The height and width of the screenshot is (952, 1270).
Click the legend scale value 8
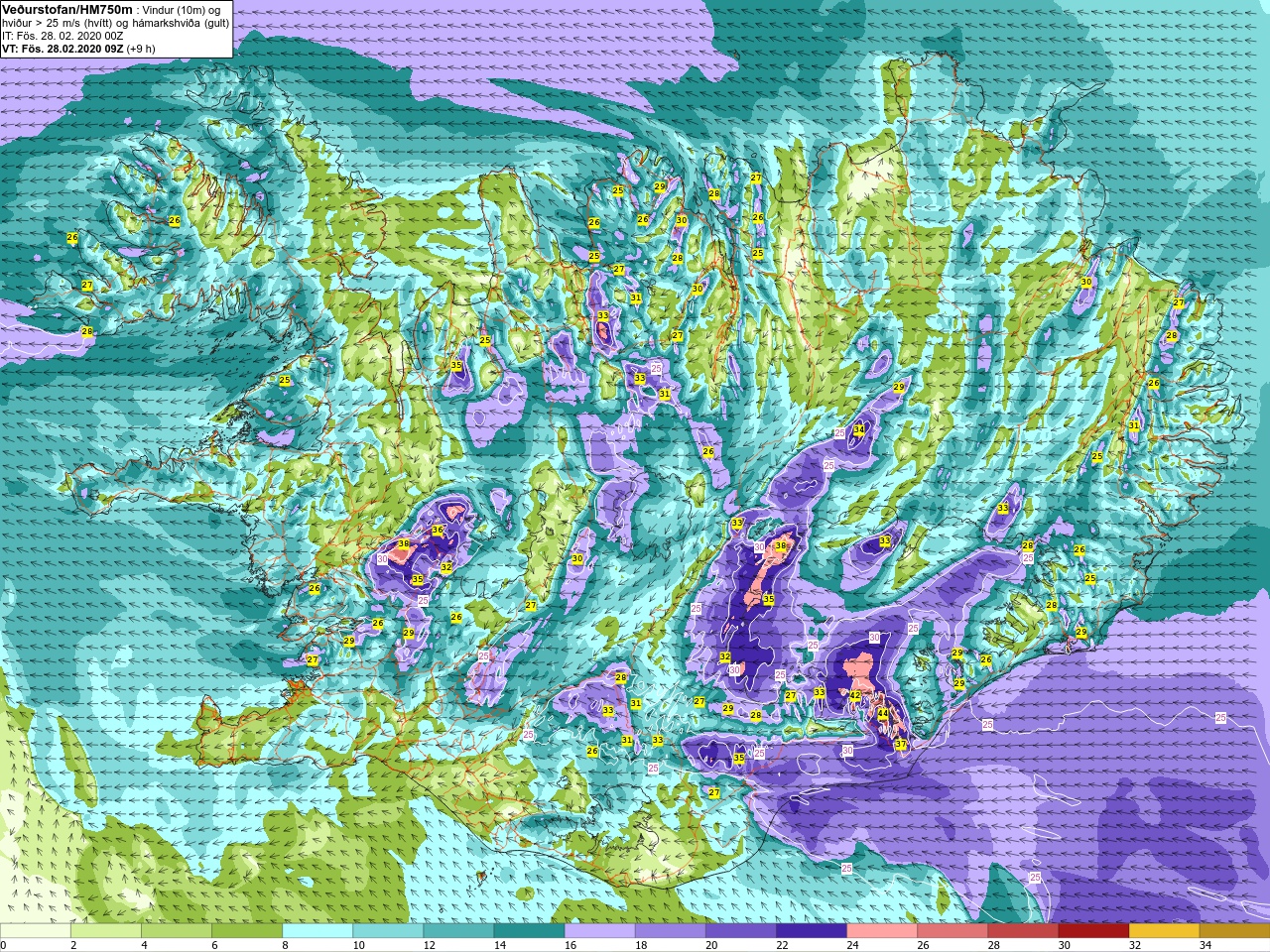[x=286, y=945]
